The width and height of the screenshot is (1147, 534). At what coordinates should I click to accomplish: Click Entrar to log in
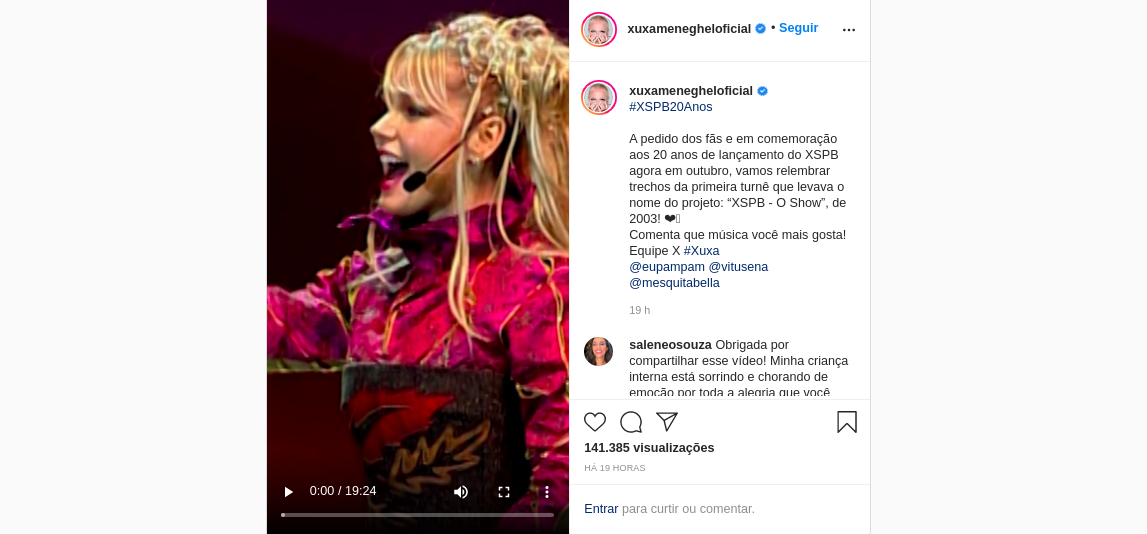tap(601, 508)
